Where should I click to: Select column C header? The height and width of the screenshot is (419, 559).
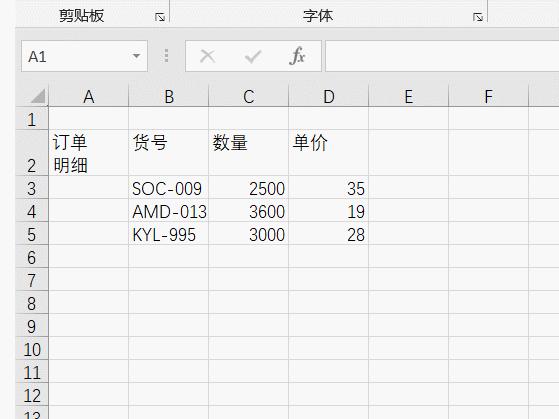tap(248, 96)
